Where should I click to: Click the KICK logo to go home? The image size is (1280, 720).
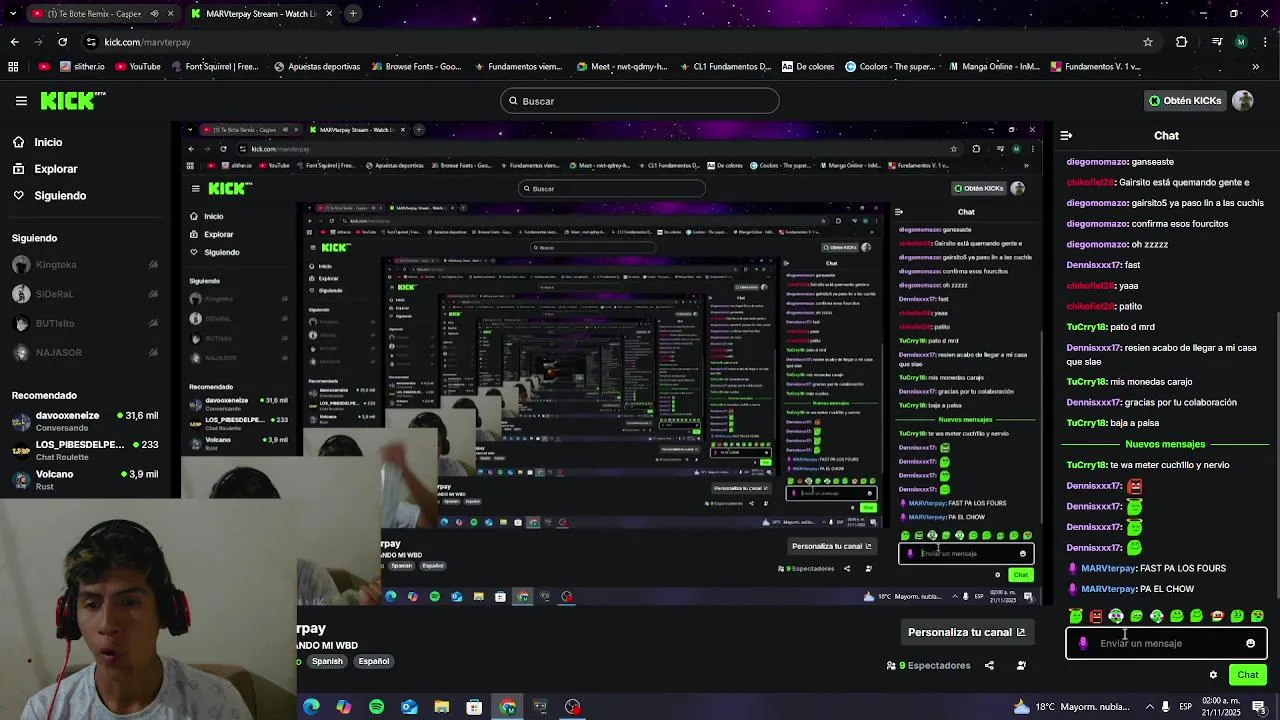click(x=73, y=100)
